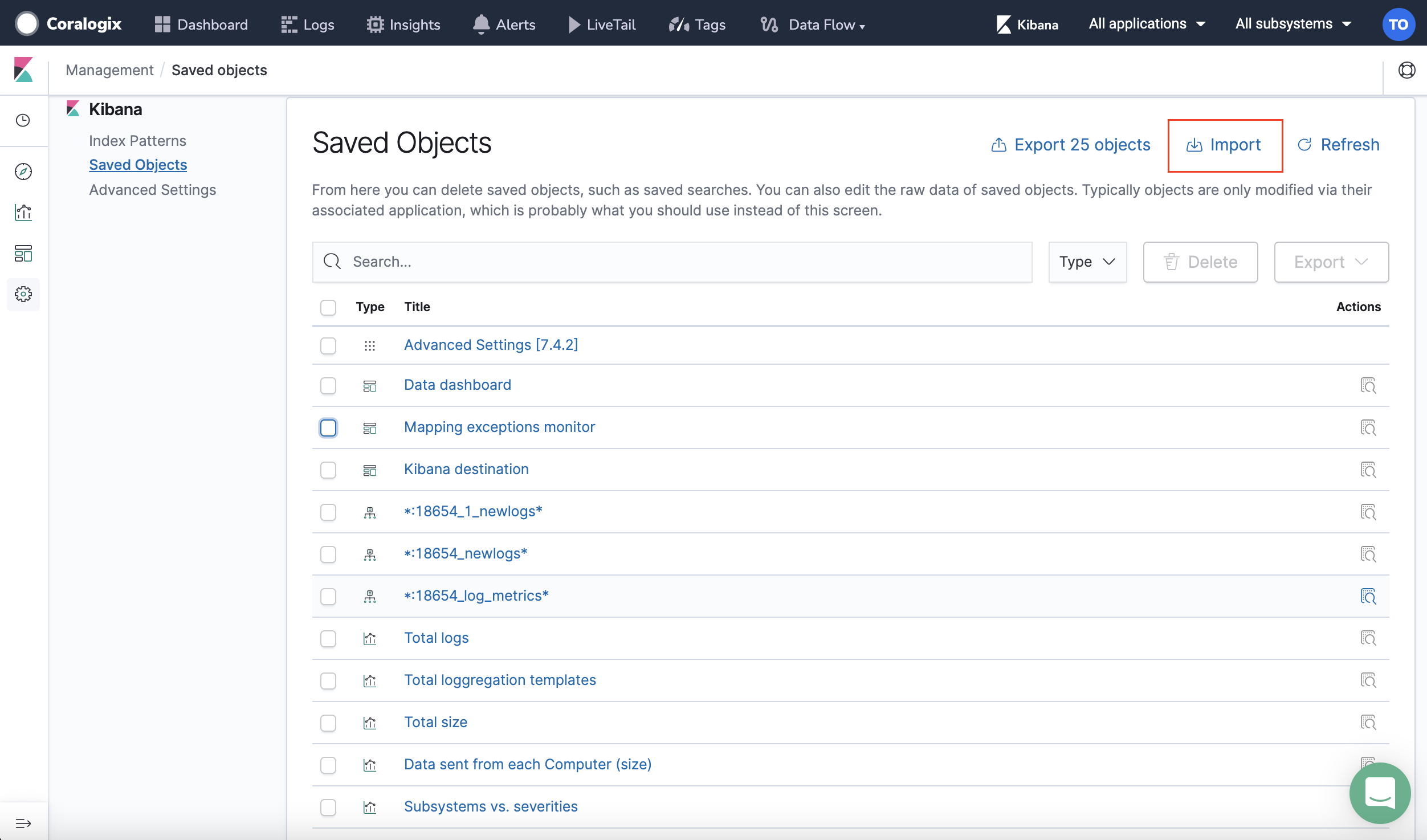Open the Type filter dropdown

point(1087,262)
